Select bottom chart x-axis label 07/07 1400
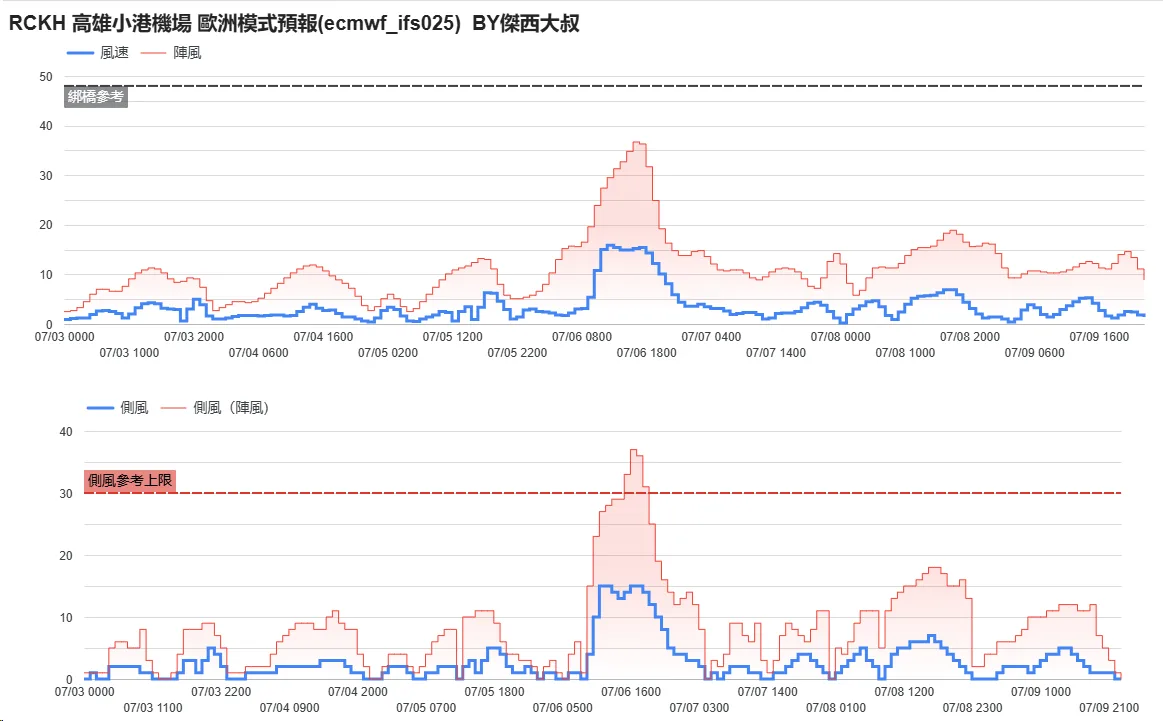The height and width of the screenshot is (721, 1163). (767, 691)
